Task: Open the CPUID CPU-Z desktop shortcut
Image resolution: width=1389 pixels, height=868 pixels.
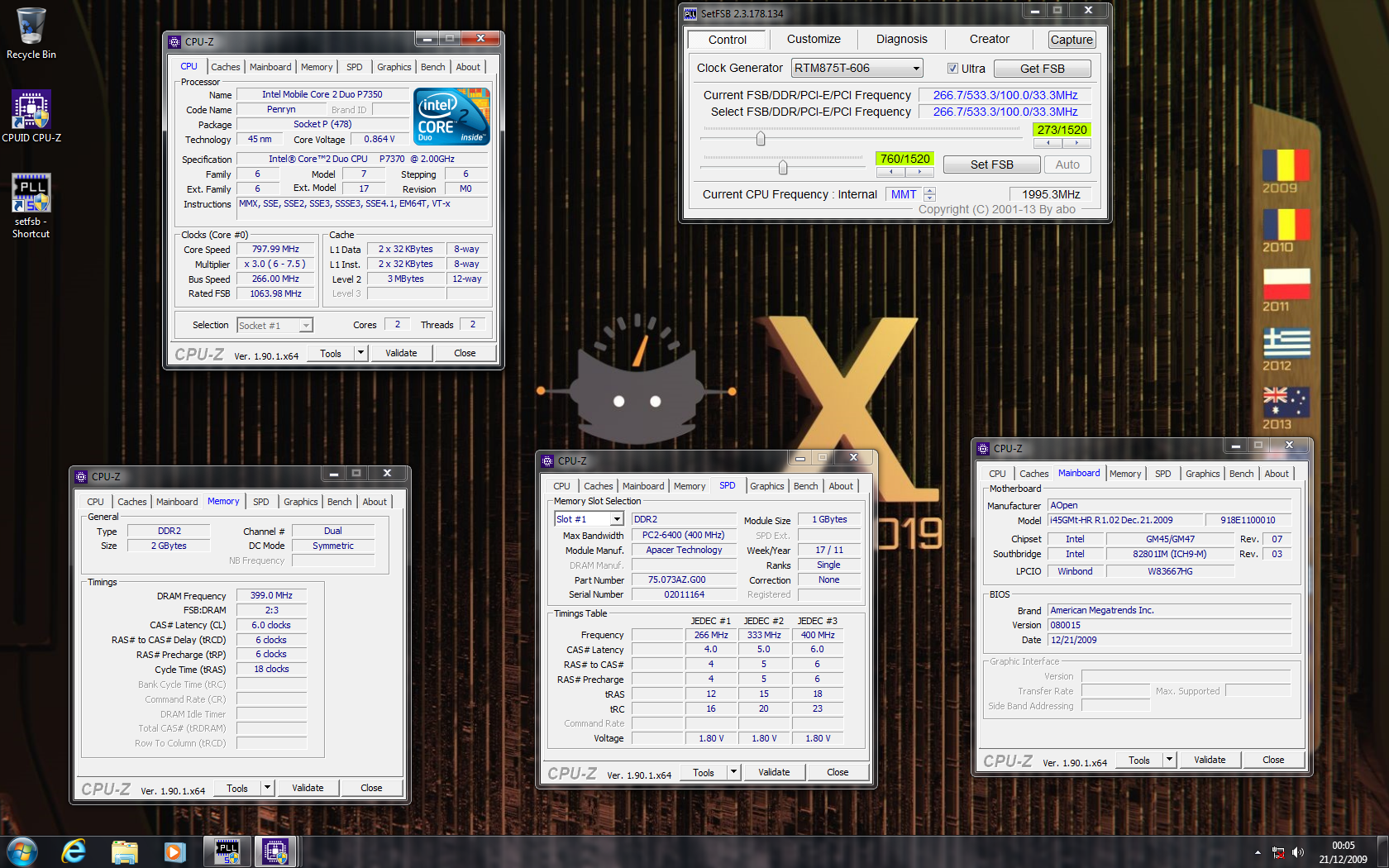Action: point(31,117)
